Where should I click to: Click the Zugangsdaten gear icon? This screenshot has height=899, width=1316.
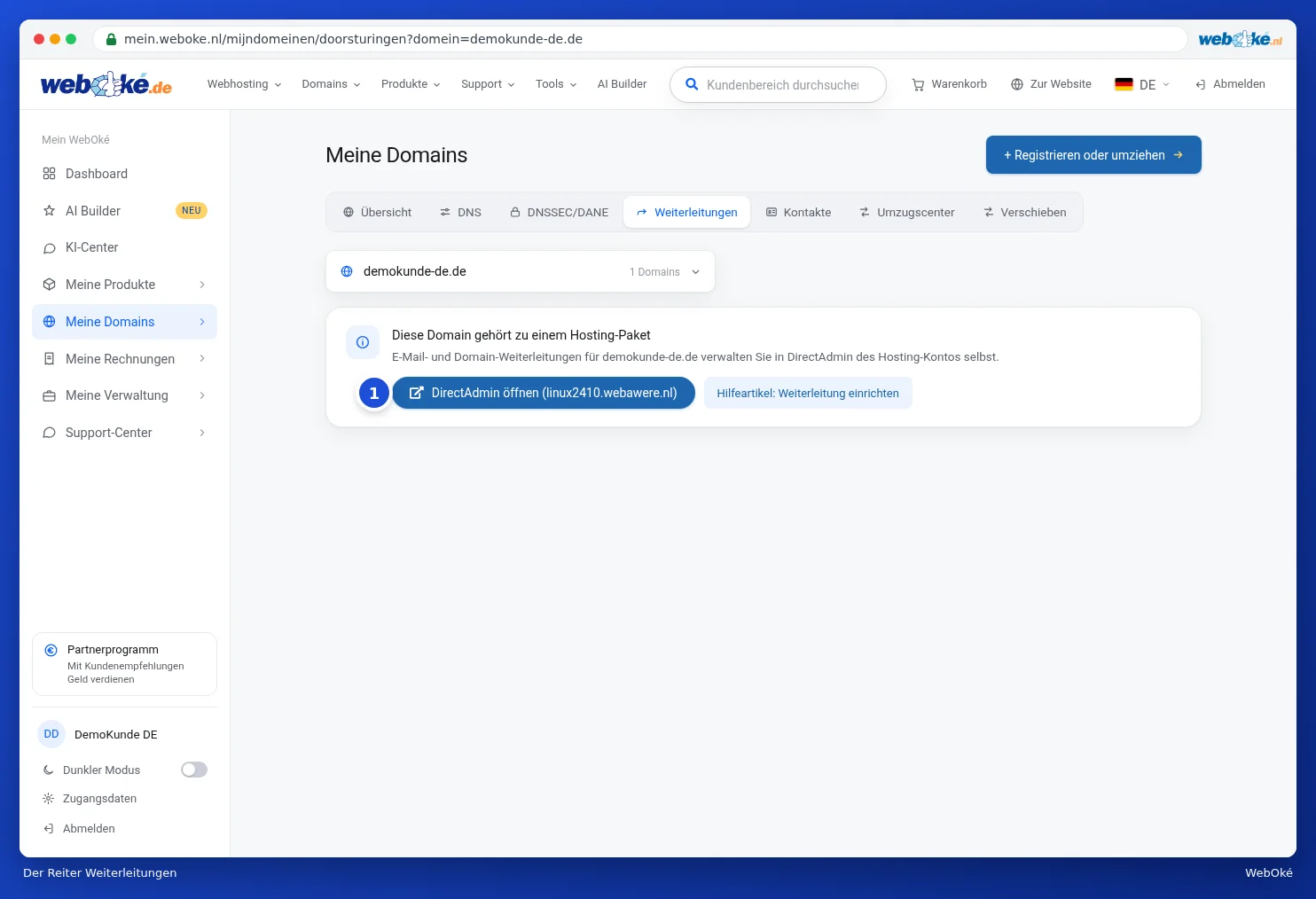click(49, 799)
